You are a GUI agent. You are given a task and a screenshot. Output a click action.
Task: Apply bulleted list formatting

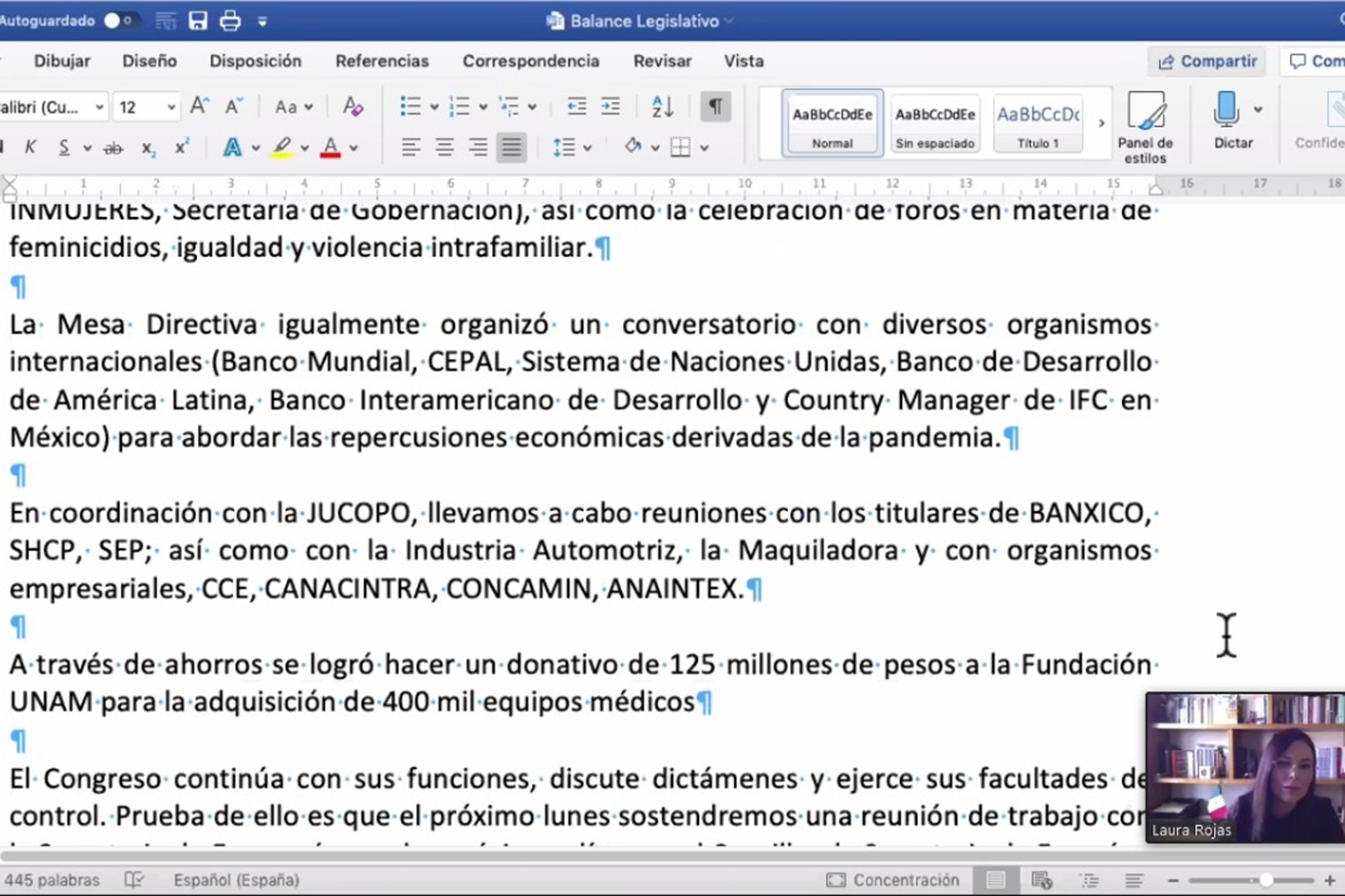point(411,107)
